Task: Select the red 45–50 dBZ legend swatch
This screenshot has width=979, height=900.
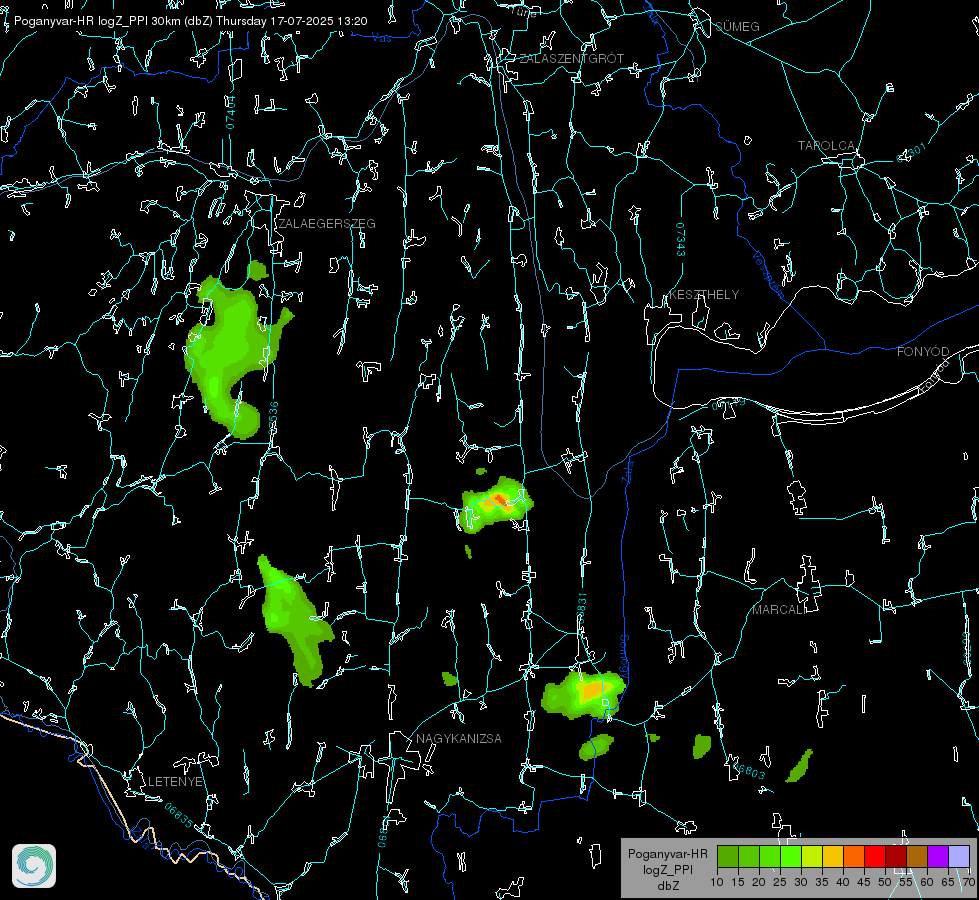Action: coord(875,856)
